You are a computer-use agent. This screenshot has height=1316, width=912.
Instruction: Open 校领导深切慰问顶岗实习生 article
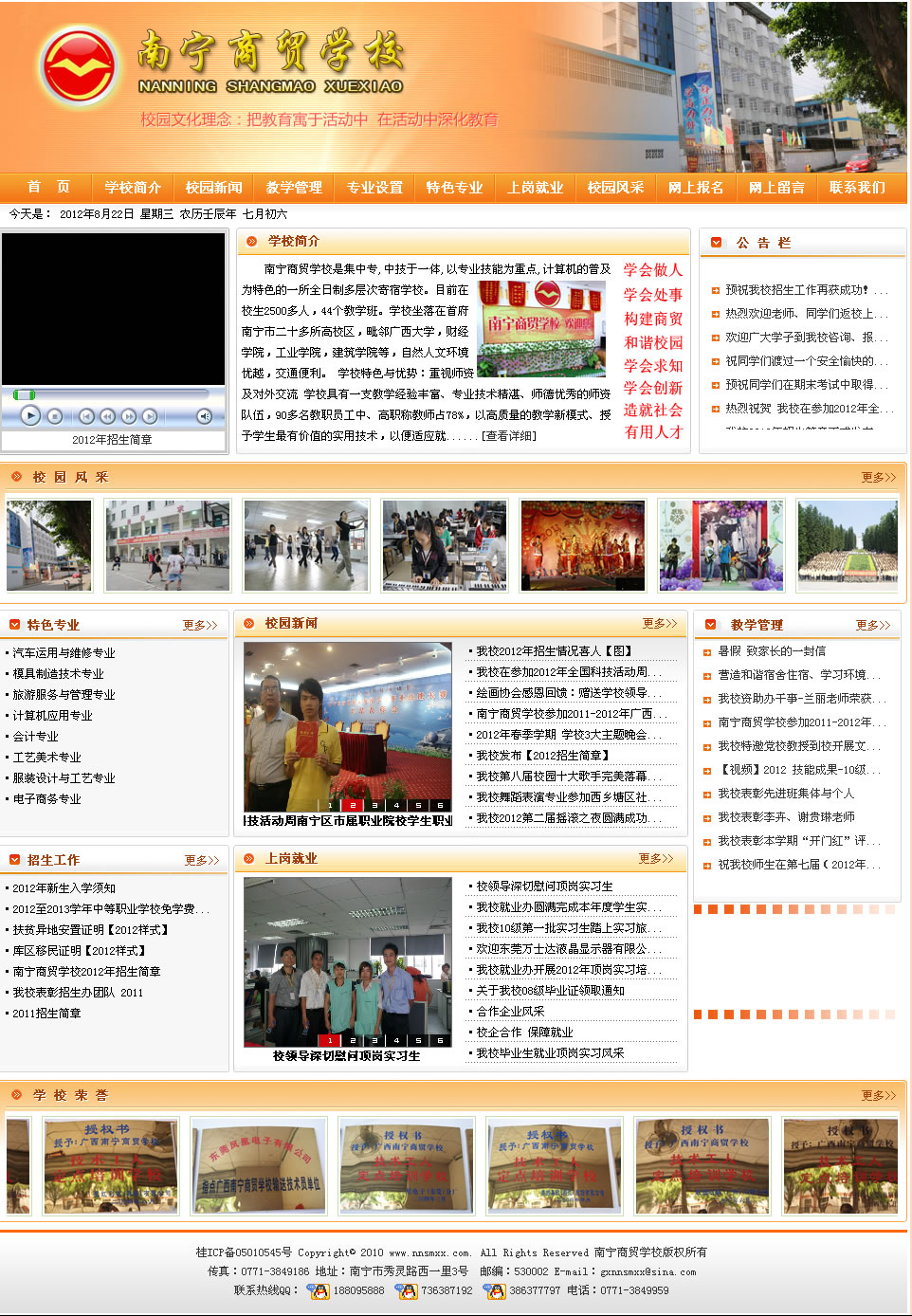(544, 886)
